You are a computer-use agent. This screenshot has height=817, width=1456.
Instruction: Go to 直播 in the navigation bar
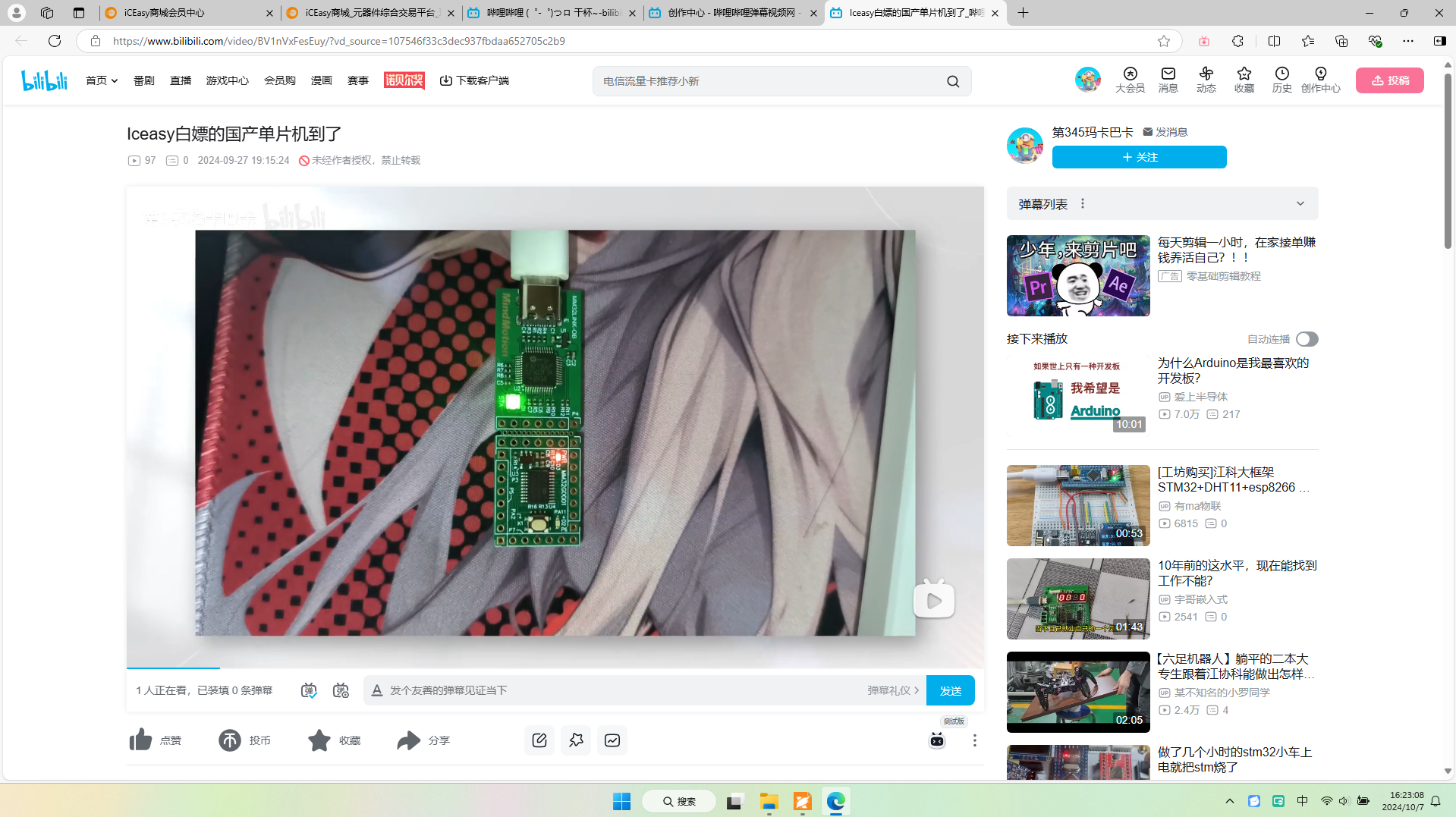tap(181, 80)
